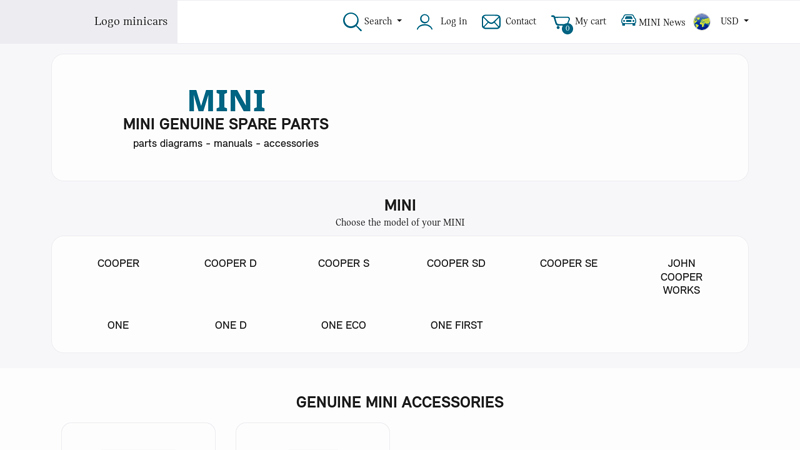Select the ONE ECO model
Image resolution: width=800 pixels, height=450 pixels.
pos(343,325)
